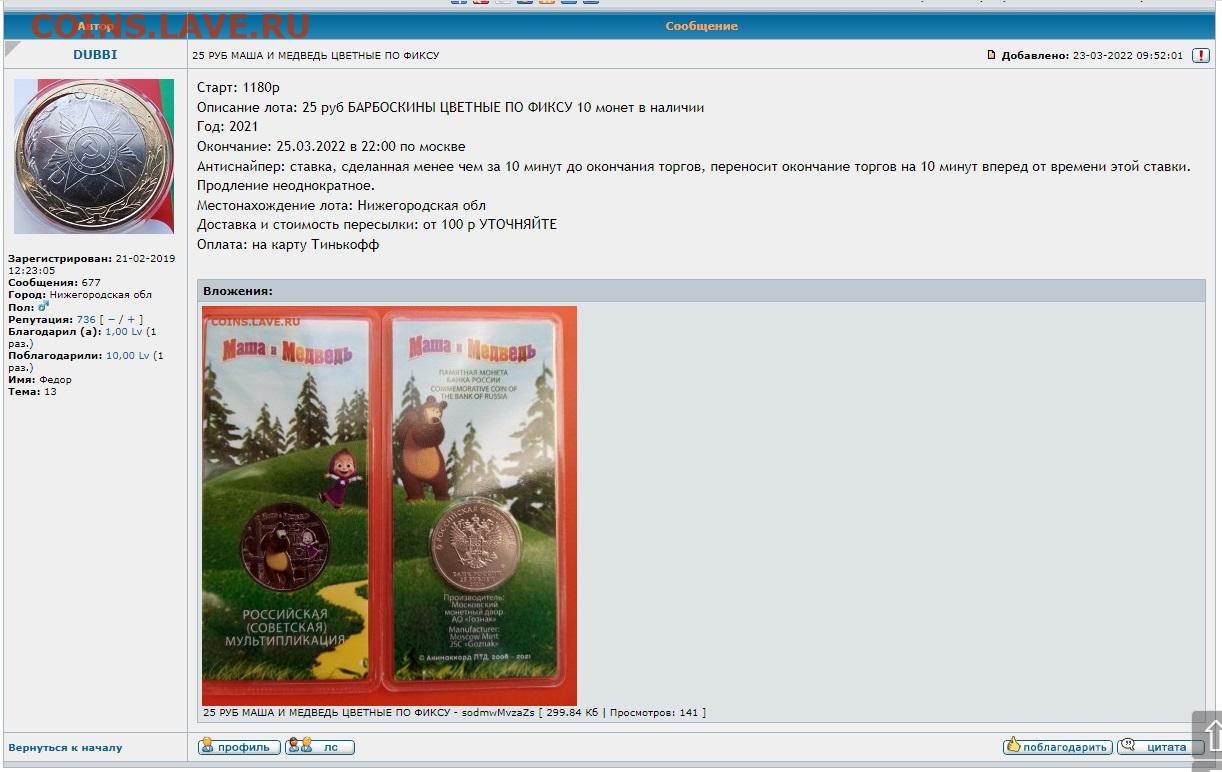Click the цитата quote button
This screenshot has width=1222, height=772.
click(x=1159, y=747)
